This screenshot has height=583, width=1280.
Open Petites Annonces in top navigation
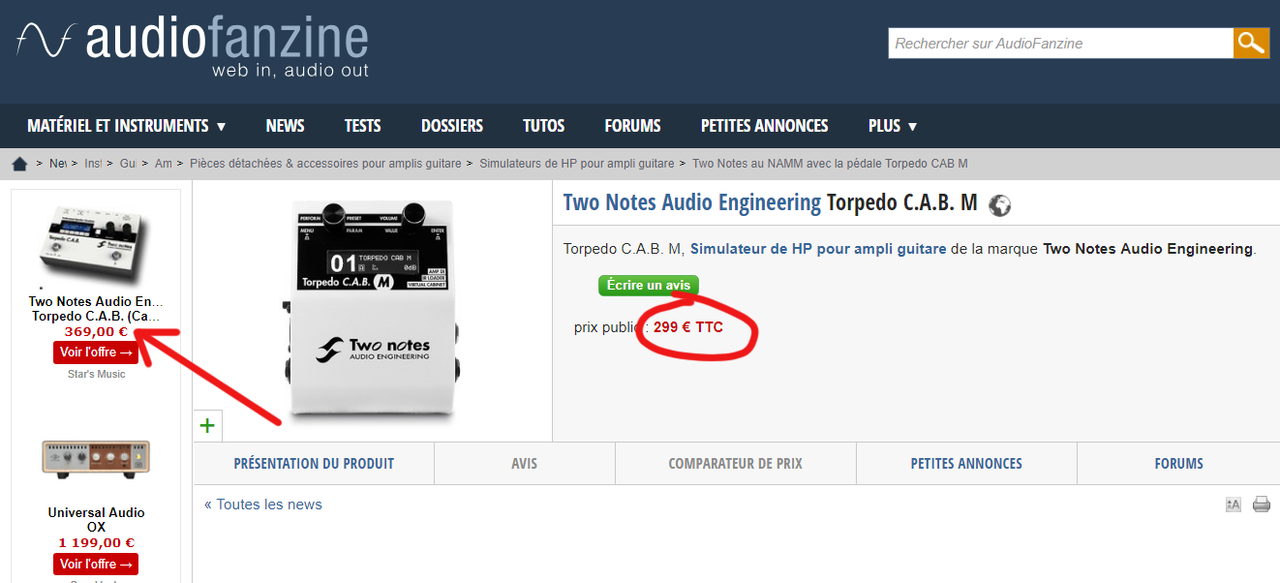pyautogui.click(x=765, y=126)
